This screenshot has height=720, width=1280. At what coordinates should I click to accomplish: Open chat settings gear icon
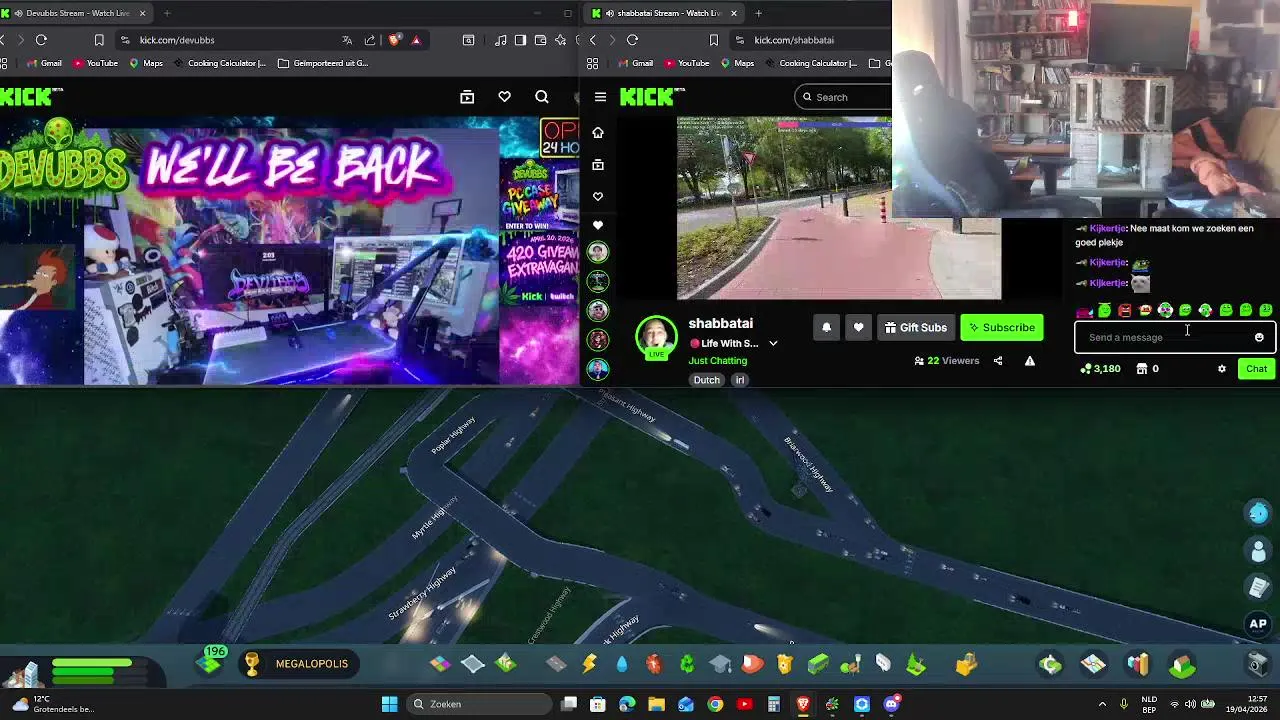[1221, 369]
